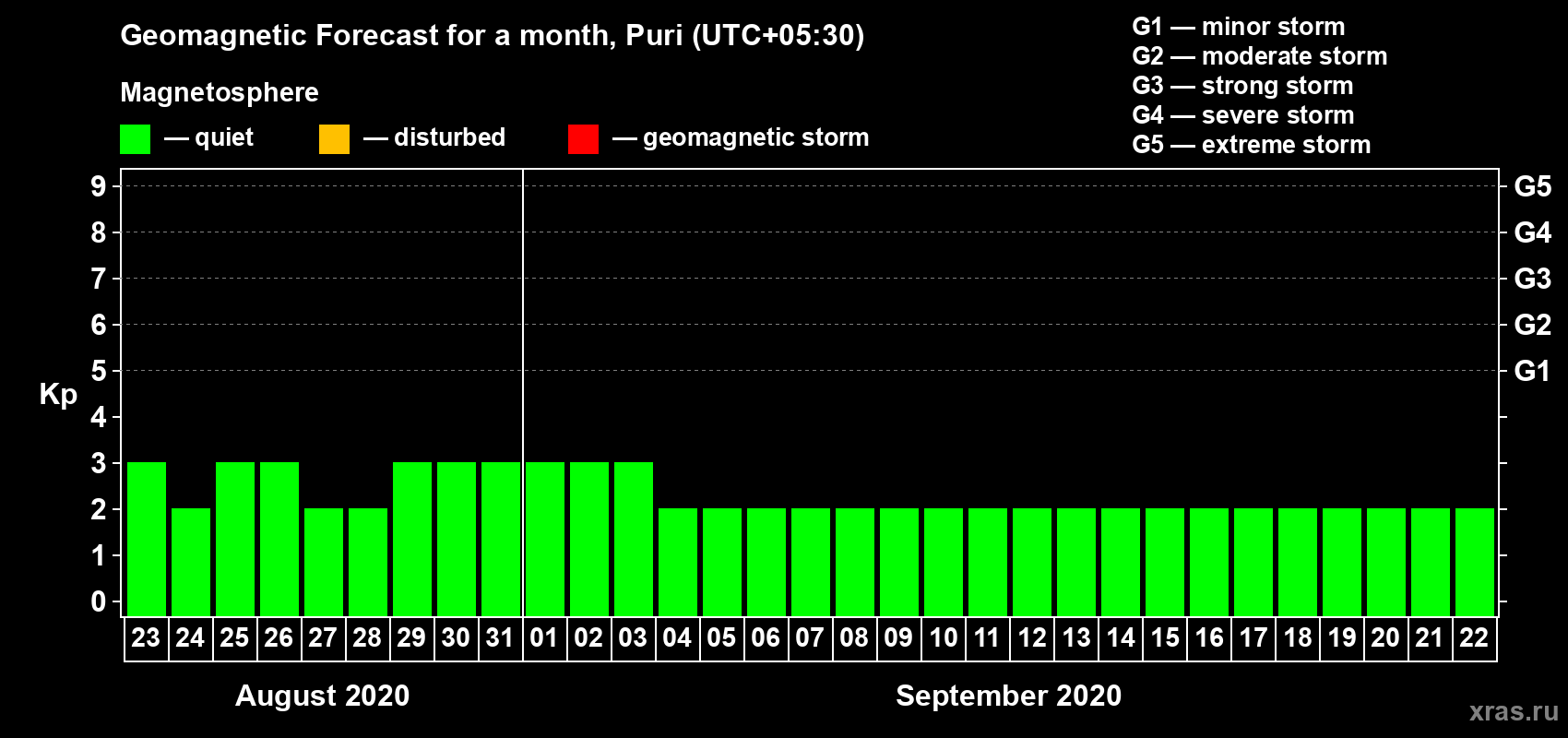Screen dimensions: 1568x738
Task: Click date label 28 on the axis
Action: 367,638
